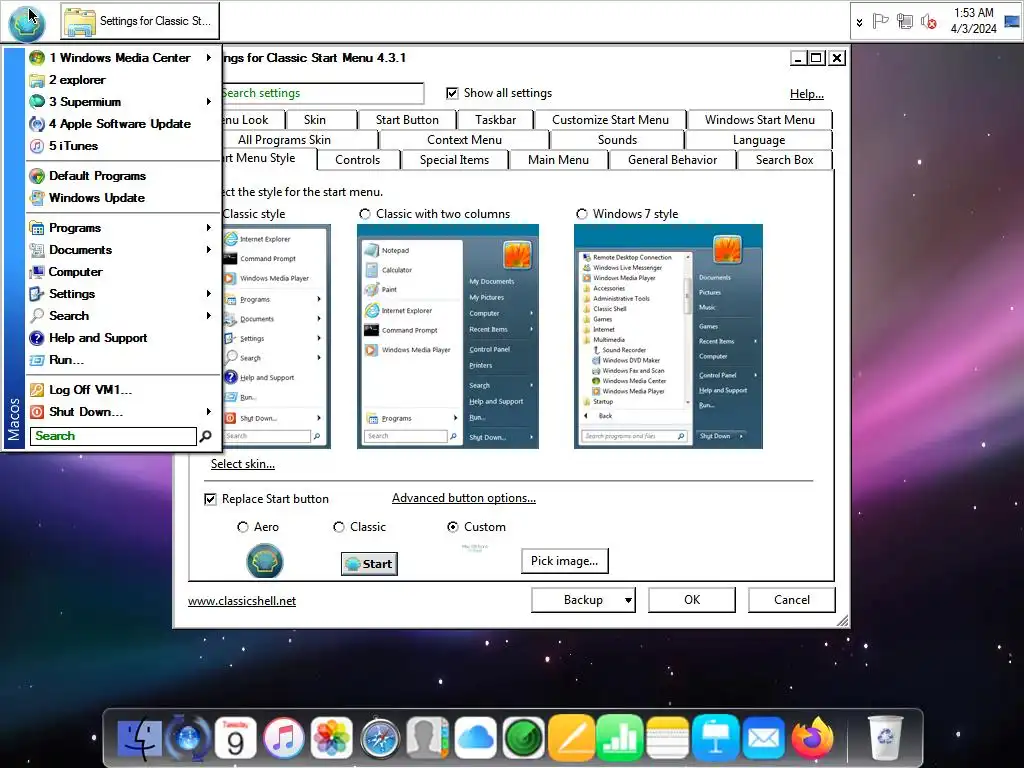This screenshot has height=768, width=1024.
Task: Open the Customize Start Menu tab
Action: 610,120
